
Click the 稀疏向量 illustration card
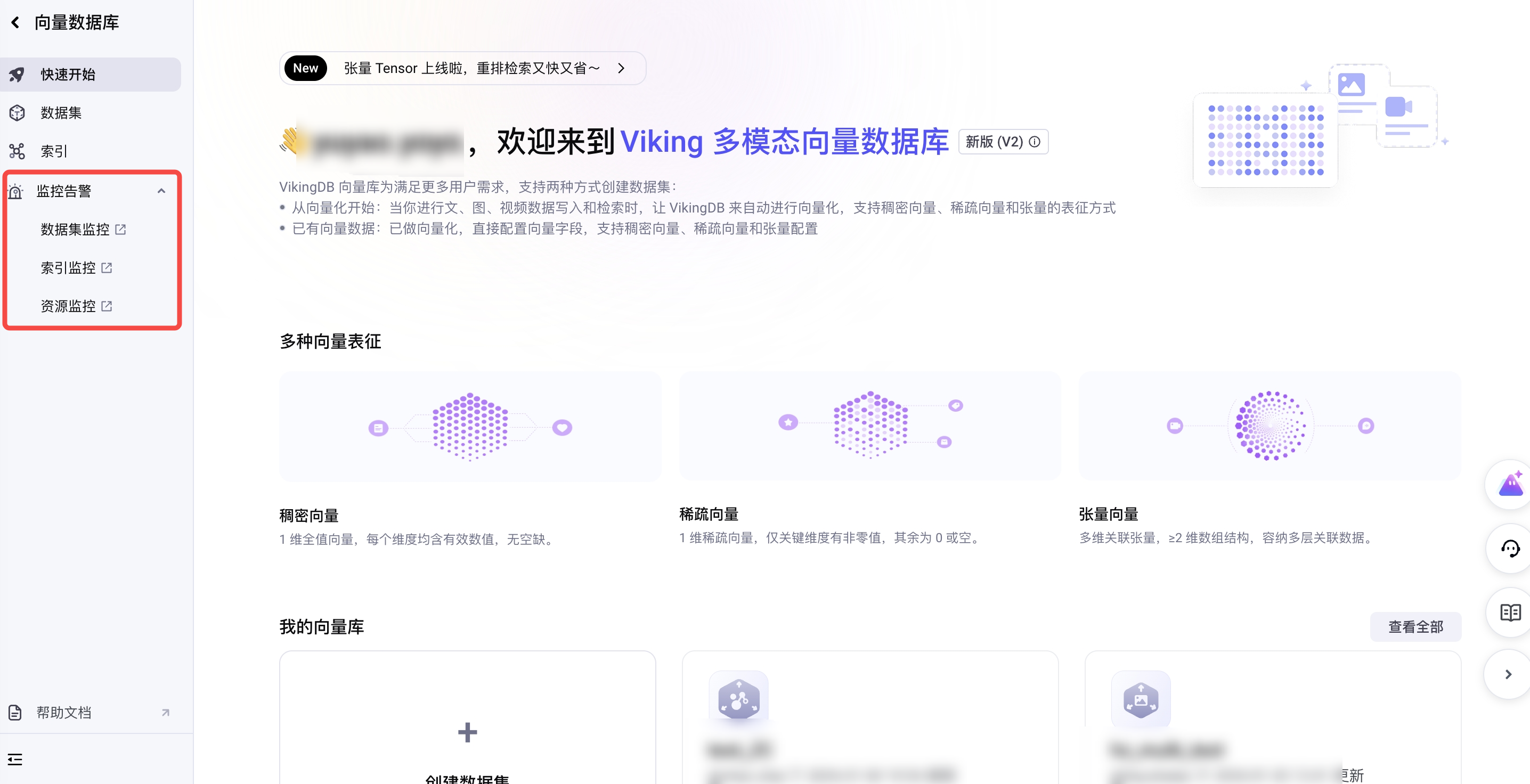[869, 425]
